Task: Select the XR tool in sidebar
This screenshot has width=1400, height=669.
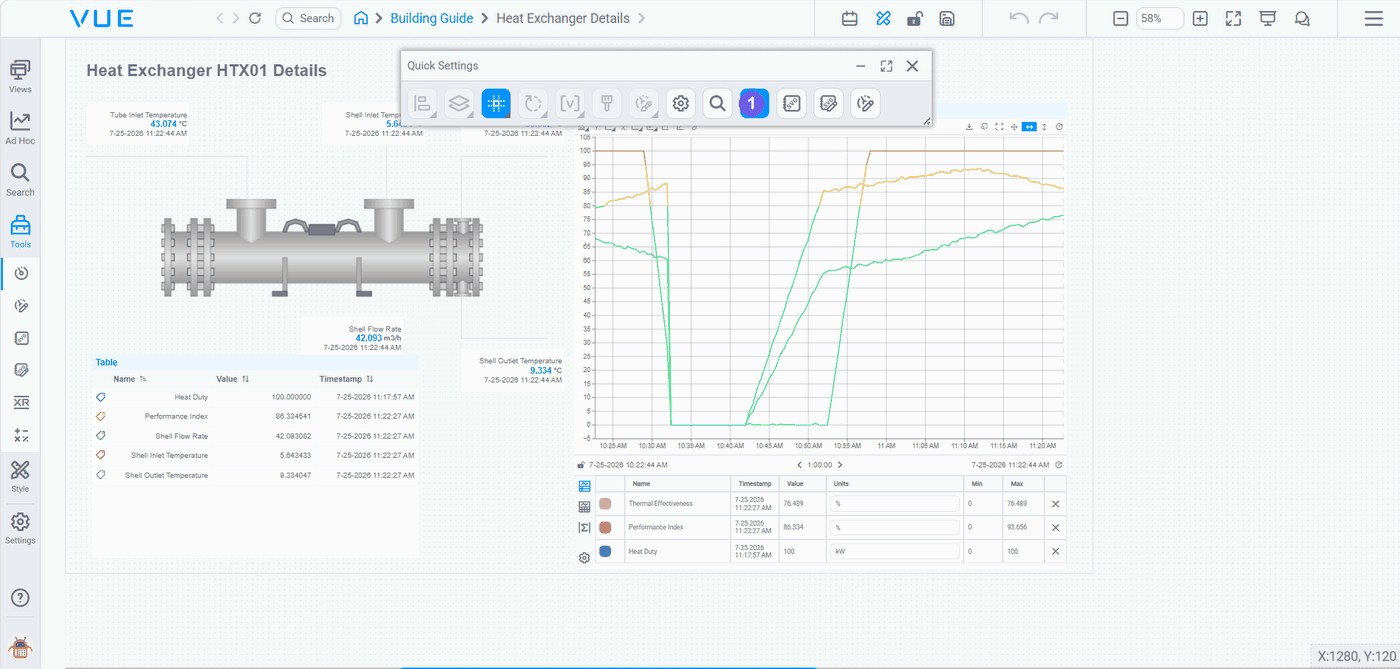Action: (x=21, y=403)
